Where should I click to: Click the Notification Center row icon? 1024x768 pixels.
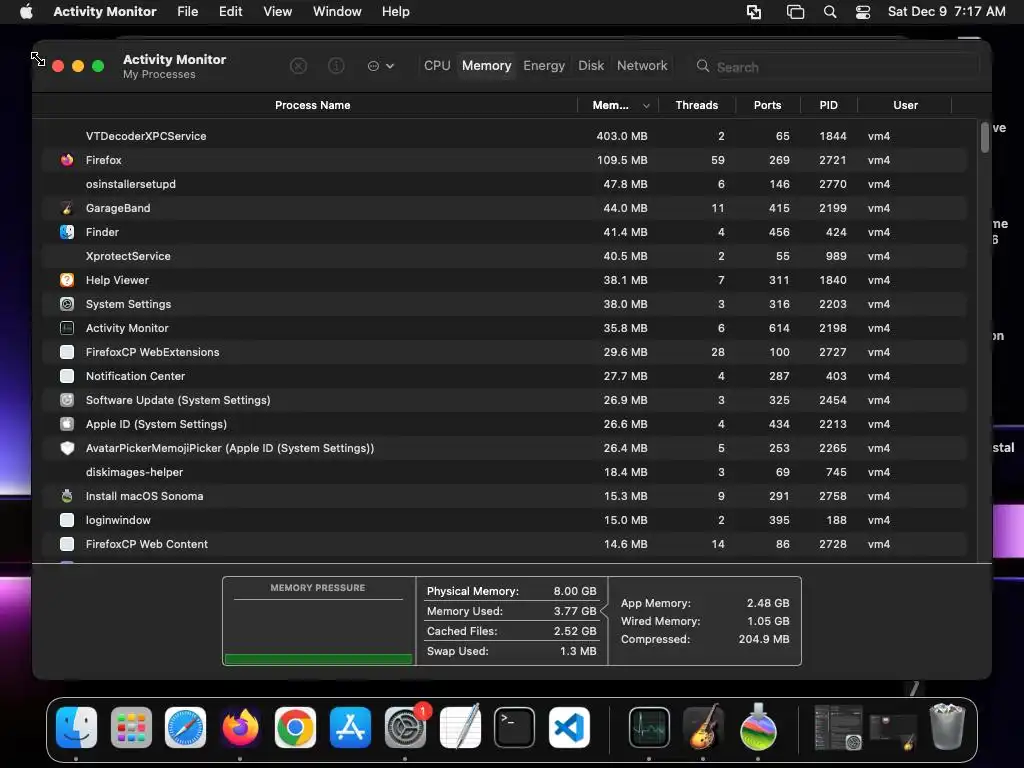[x=67, y=376]
